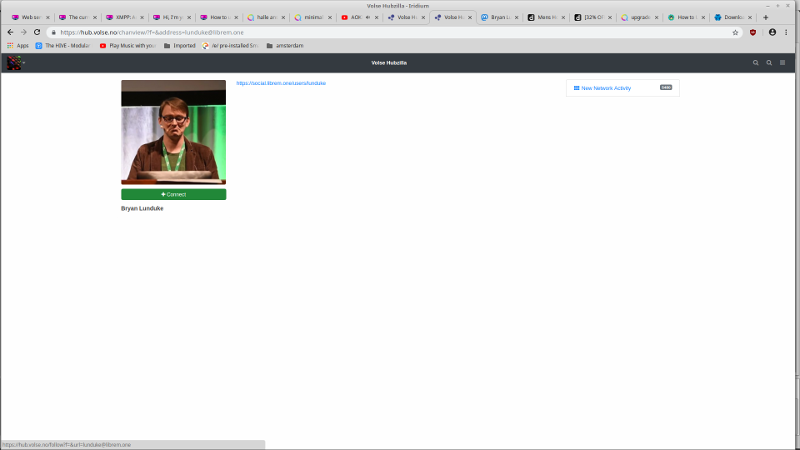Viewport: 800px width, 450px height.
Task: Bookmark this page with the star icon
Action: (x=735, y=32)
